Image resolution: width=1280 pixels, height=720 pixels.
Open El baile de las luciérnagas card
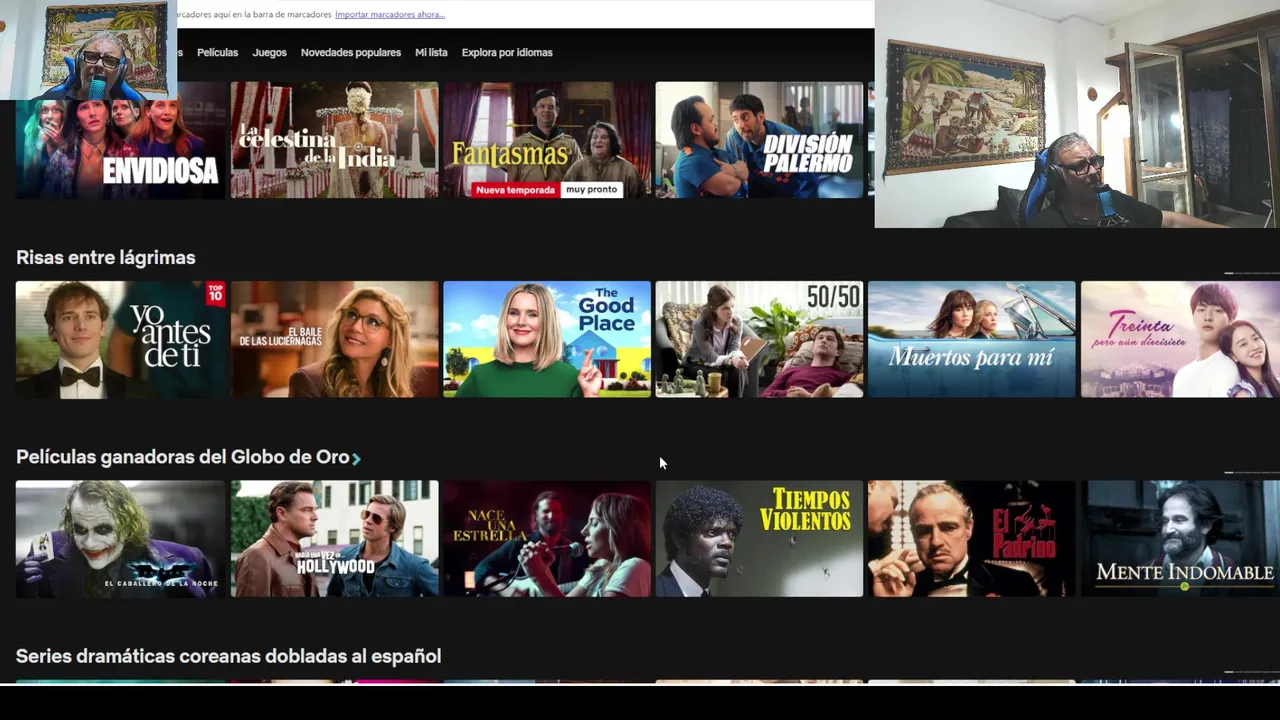tap(335, 339)
